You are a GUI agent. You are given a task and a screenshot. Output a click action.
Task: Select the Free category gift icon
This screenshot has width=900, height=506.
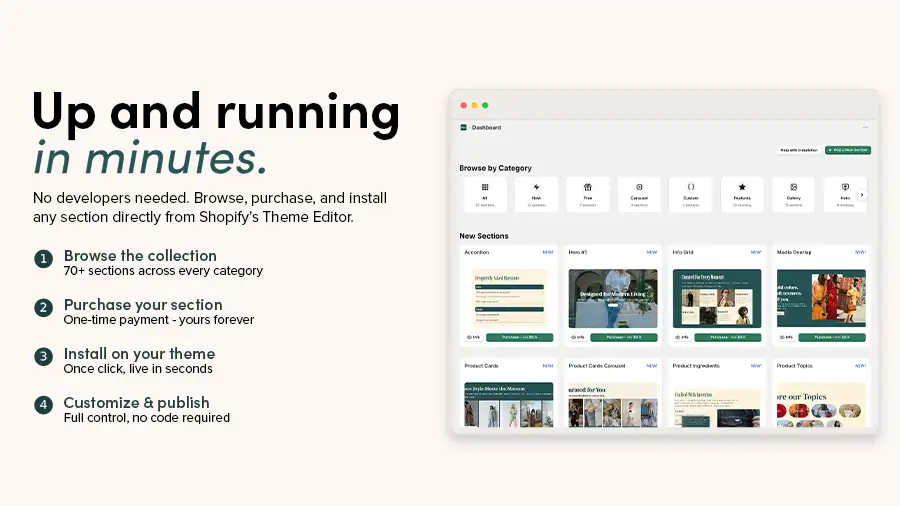[588, 187]
